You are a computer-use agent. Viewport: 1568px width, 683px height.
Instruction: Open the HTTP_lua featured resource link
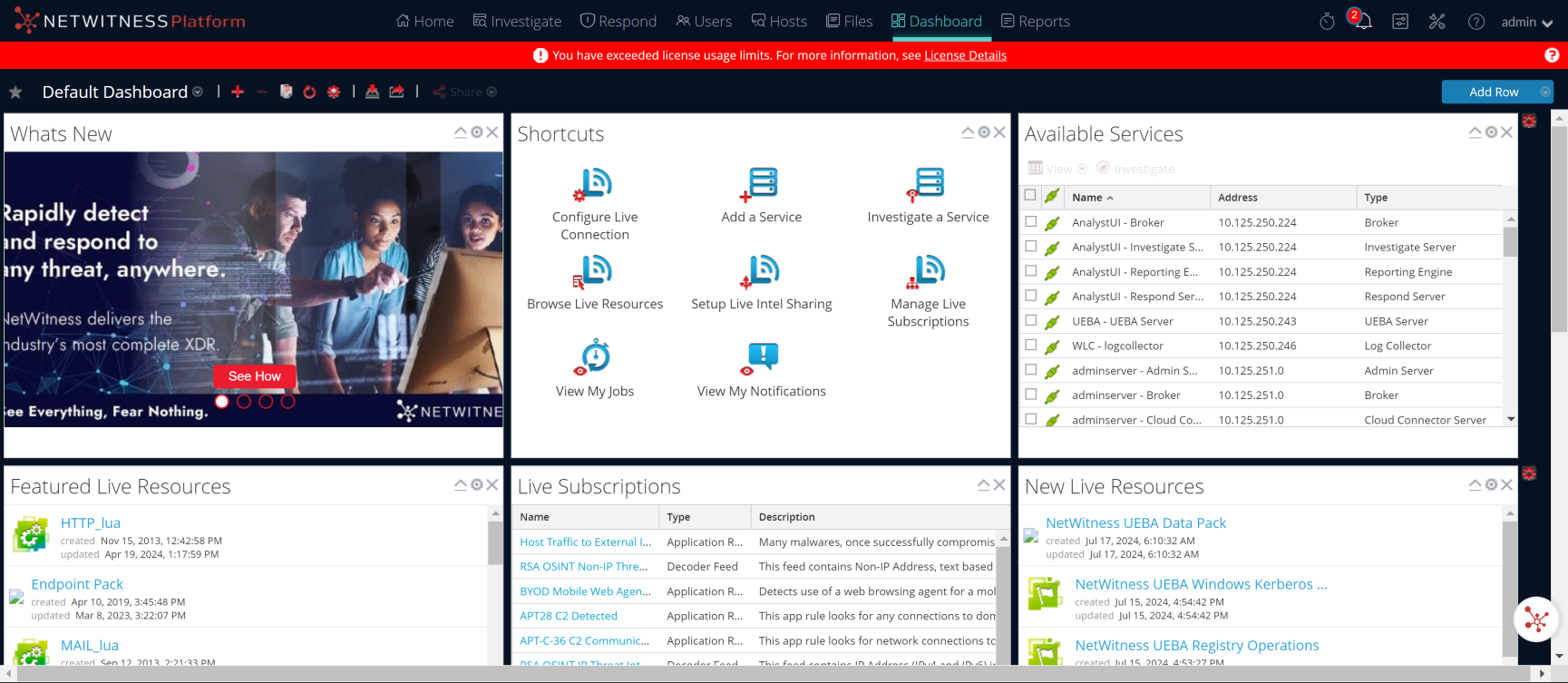click(91, 522)
